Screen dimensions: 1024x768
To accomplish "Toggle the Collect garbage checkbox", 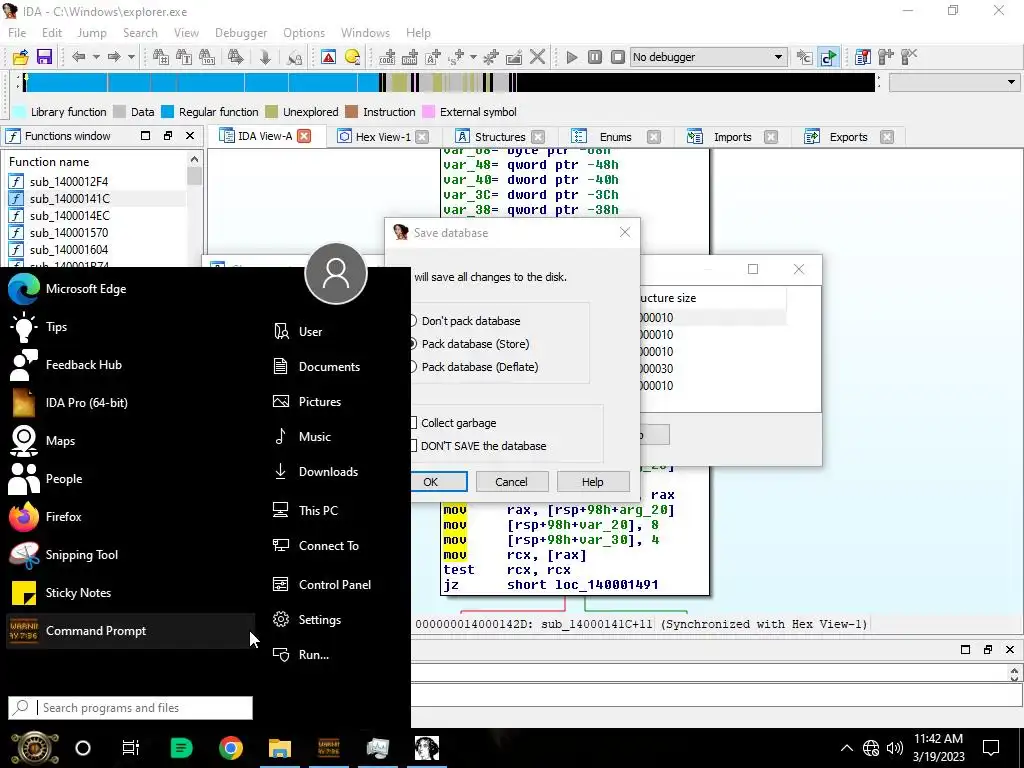I will 455,423.
